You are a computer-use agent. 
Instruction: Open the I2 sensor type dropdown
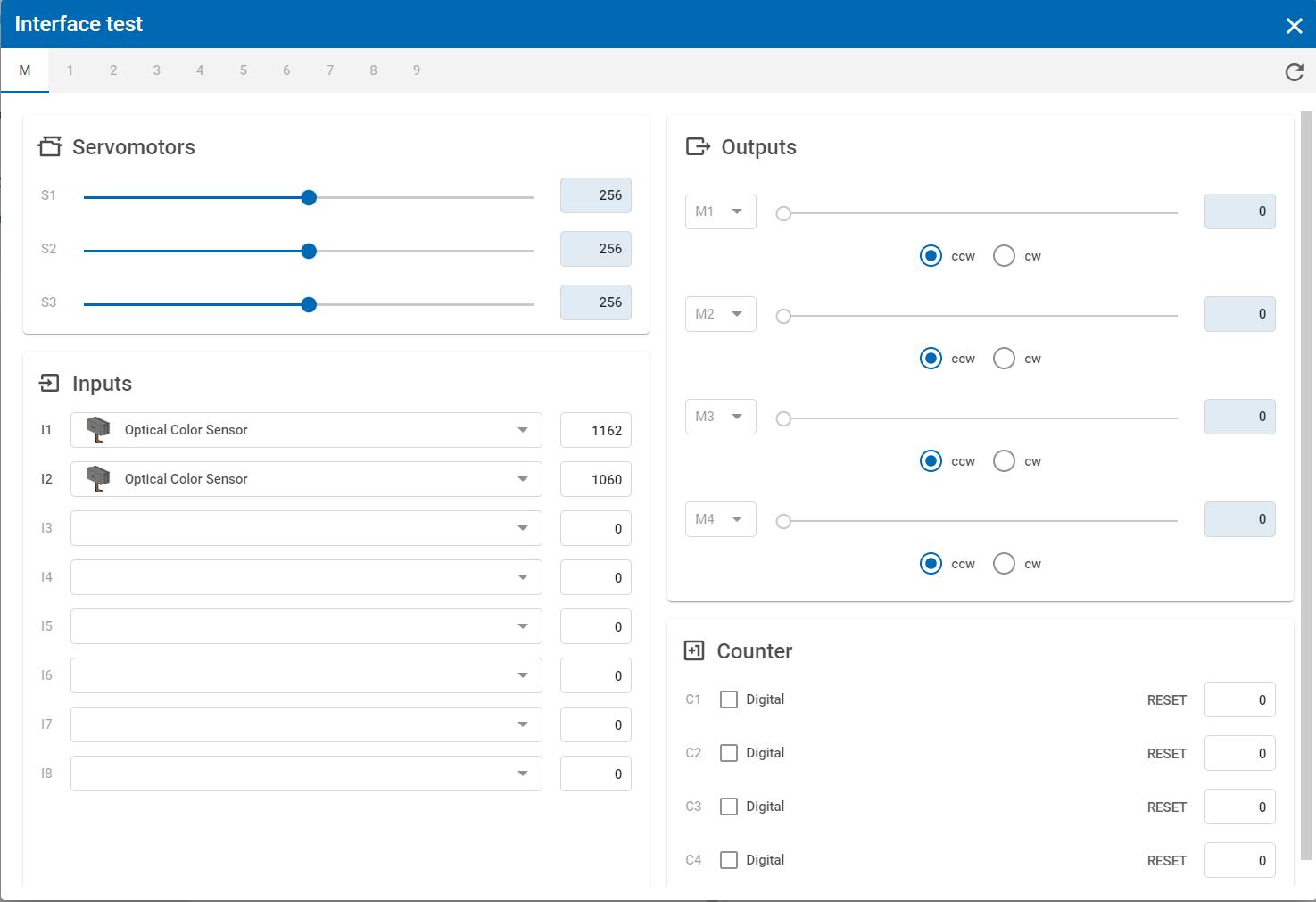click(x=306, y=479)
